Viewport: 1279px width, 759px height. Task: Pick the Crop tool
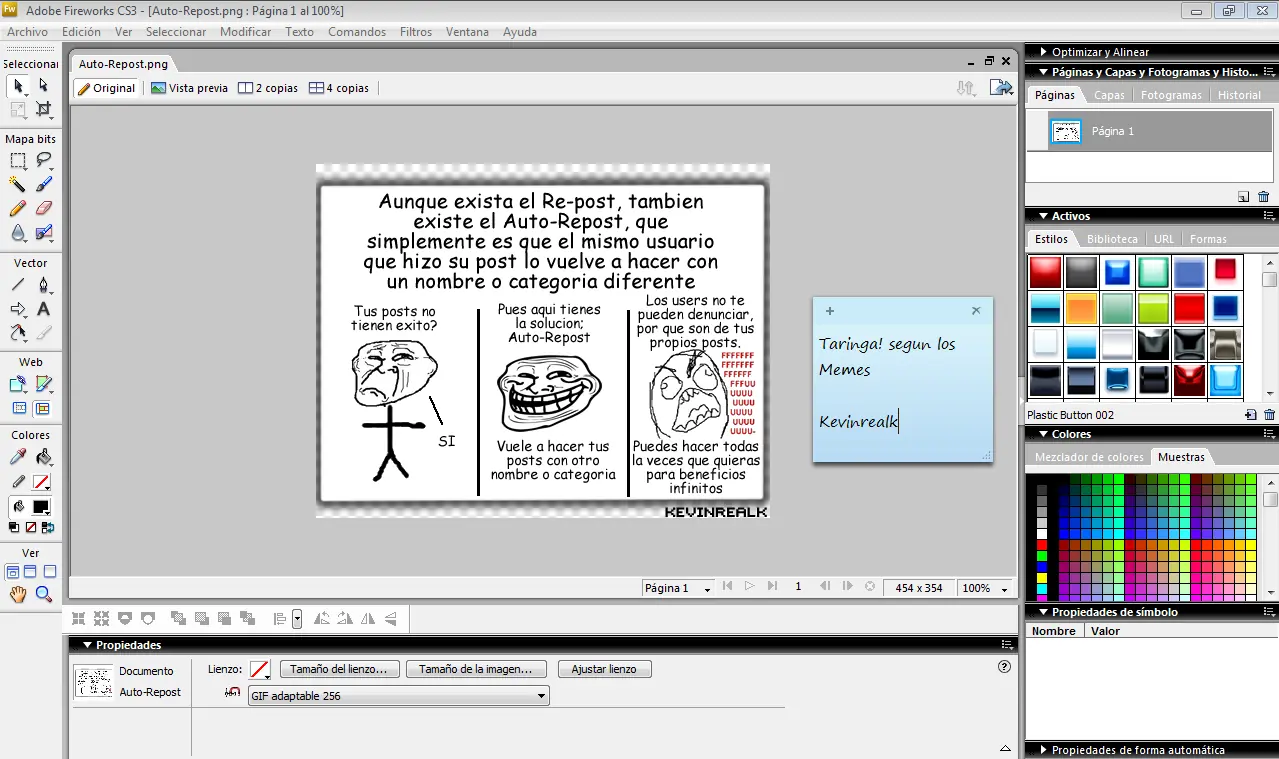43,109
